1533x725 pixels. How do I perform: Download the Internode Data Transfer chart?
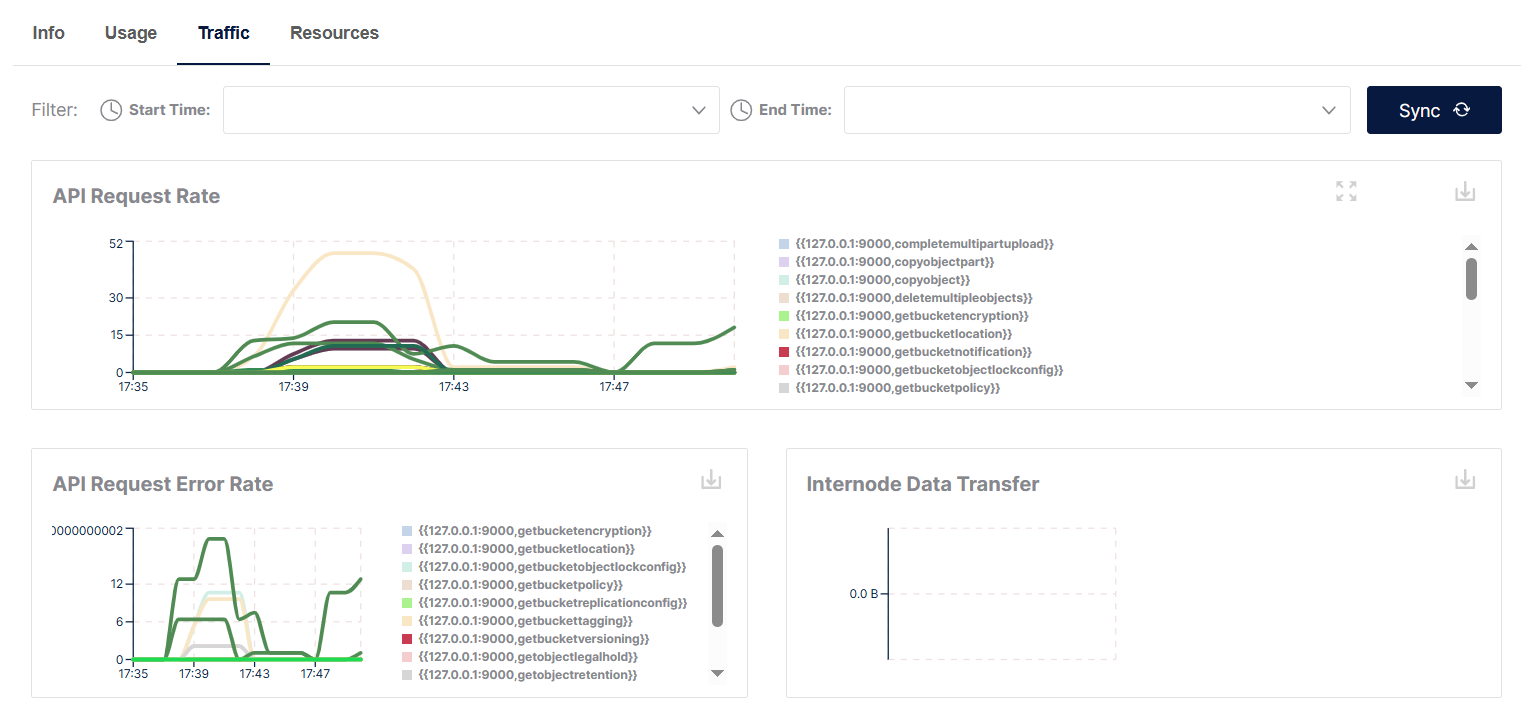coord(1464,480)
